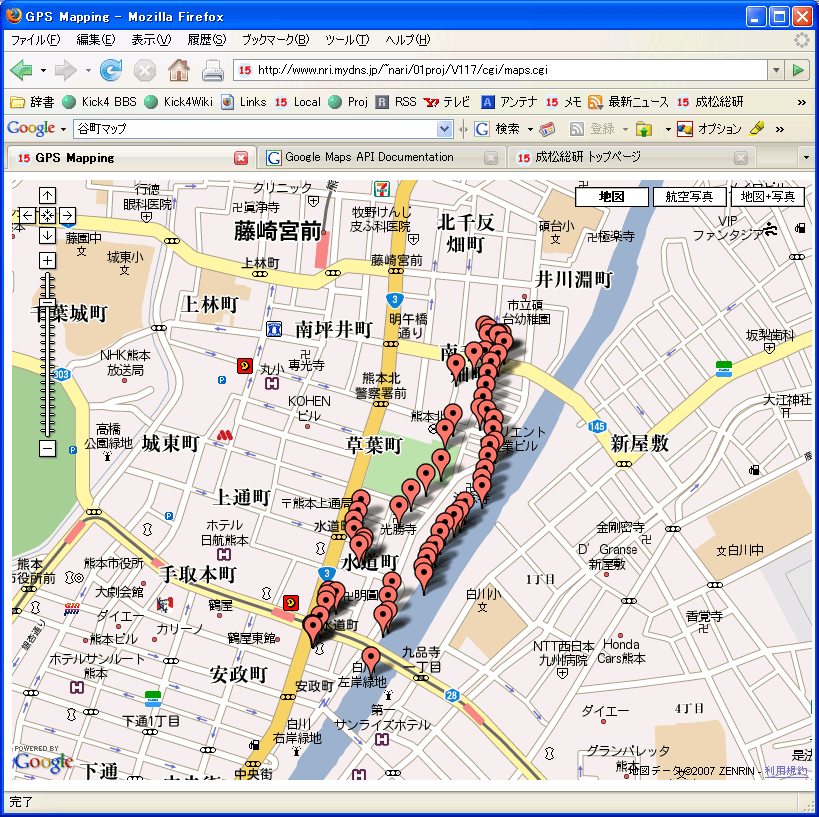Click the Google toolbar highlighter icon
819x817 pixels.
(757, 129)
